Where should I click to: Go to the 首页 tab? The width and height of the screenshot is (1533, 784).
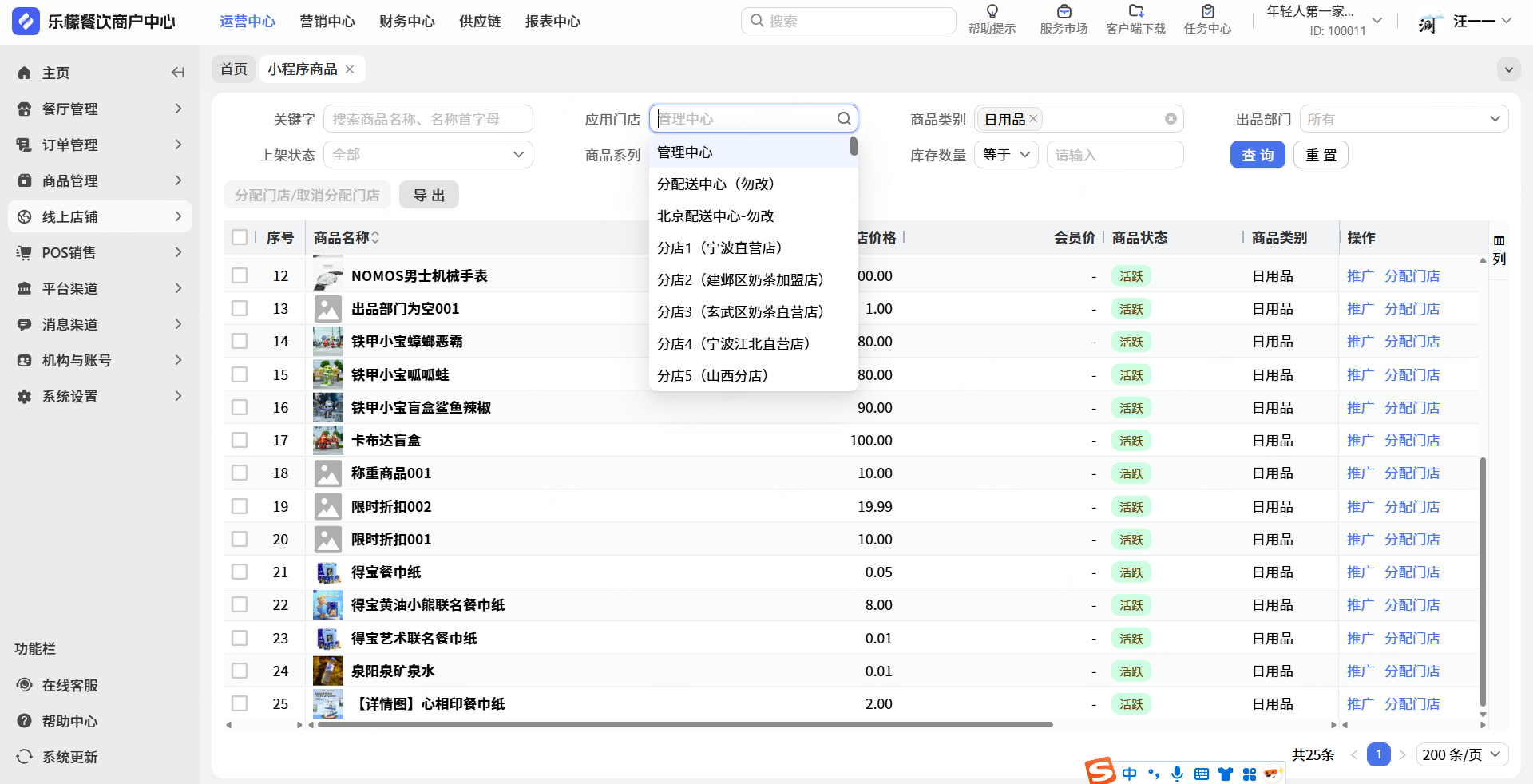[233, 69]
